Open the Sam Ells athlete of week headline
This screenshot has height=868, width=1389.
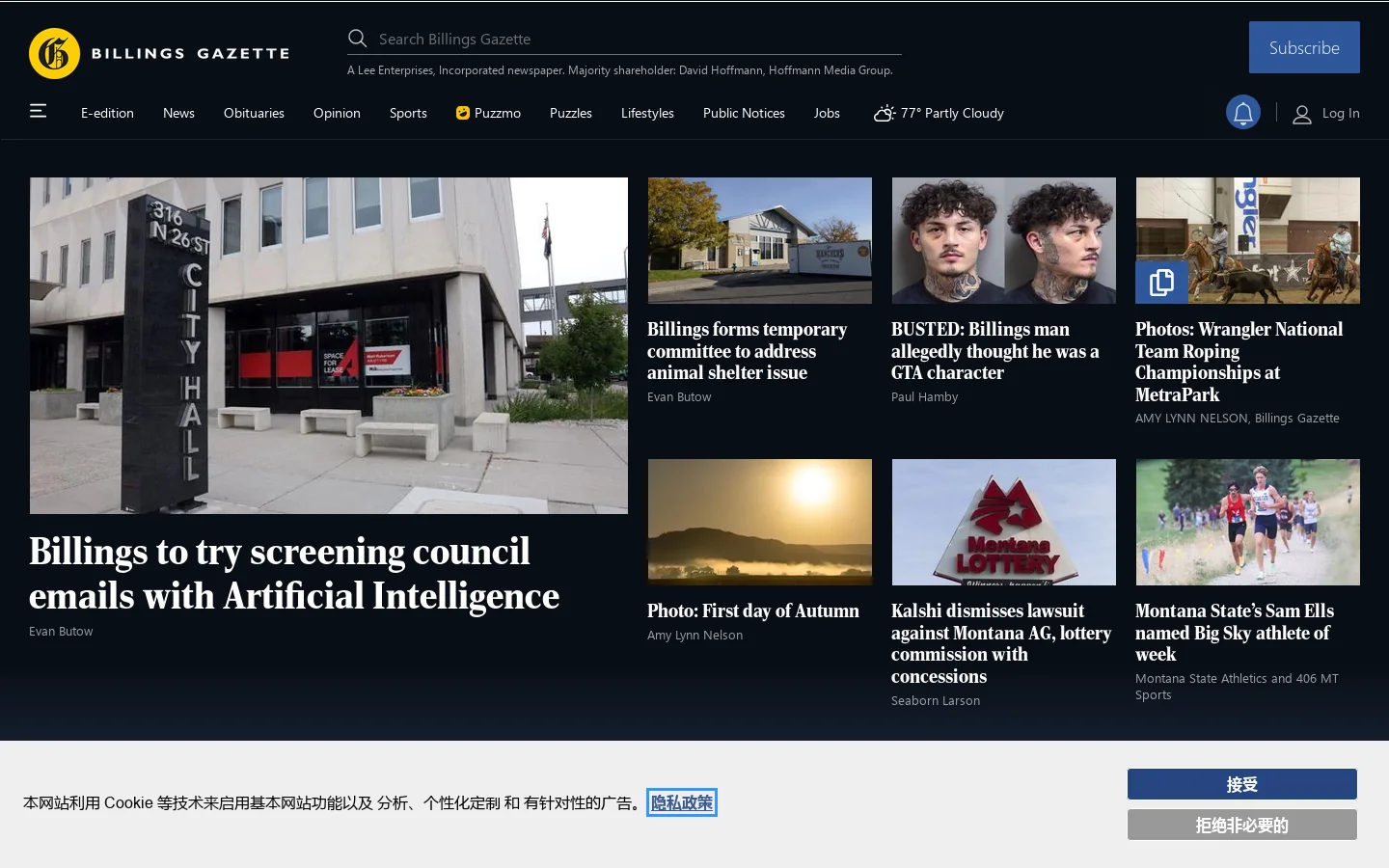click(1235, 633)
